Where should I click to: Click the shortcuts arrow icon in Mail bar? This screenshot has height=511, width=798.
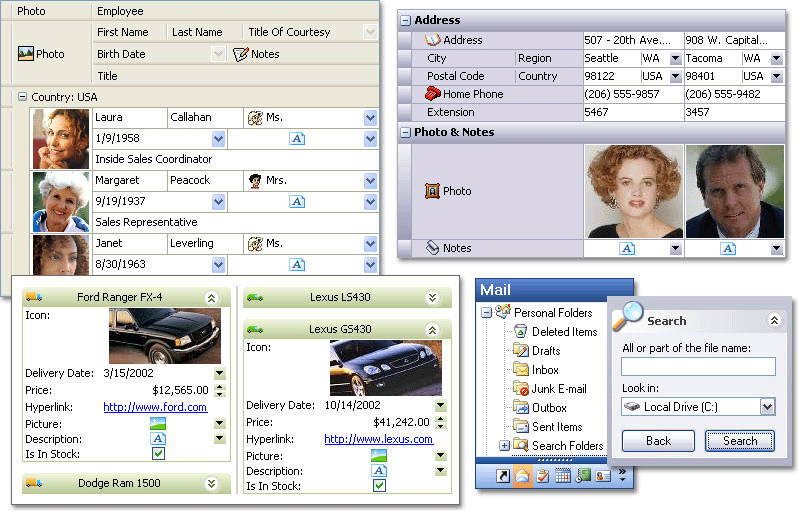click(502, 476)
